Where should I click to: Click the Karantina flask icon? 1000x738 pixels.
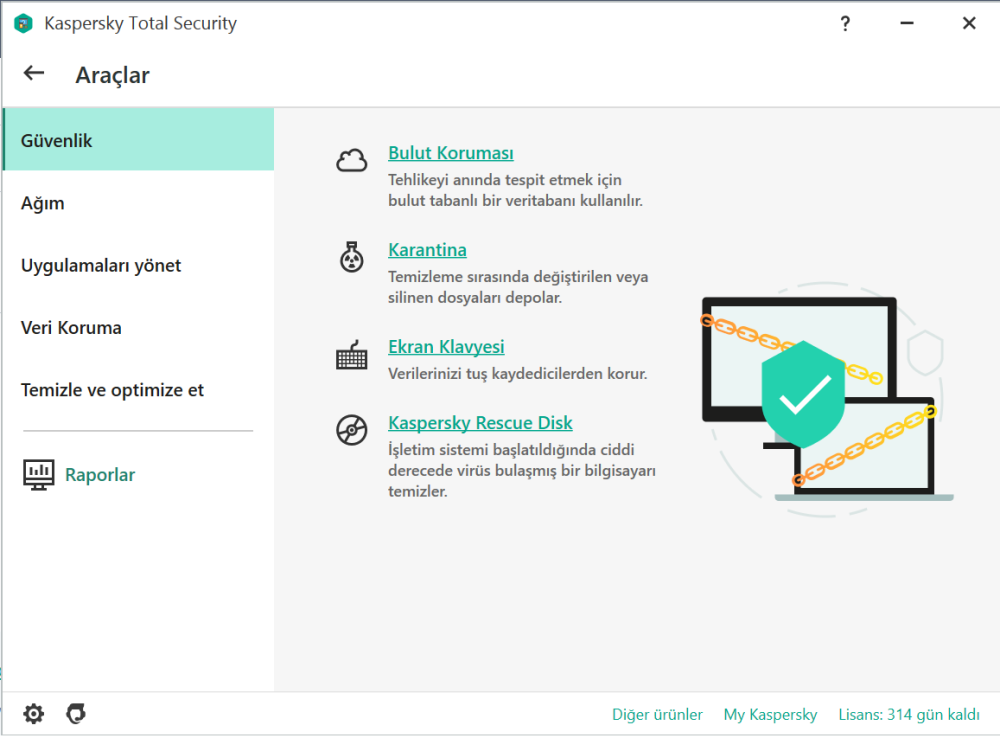click(x=351, y=257)
